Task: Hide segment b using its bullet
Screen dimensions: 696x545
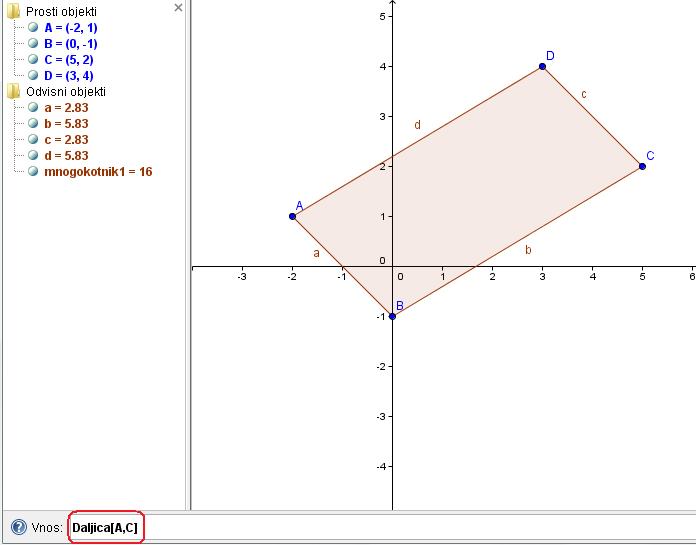Action: 34,124
